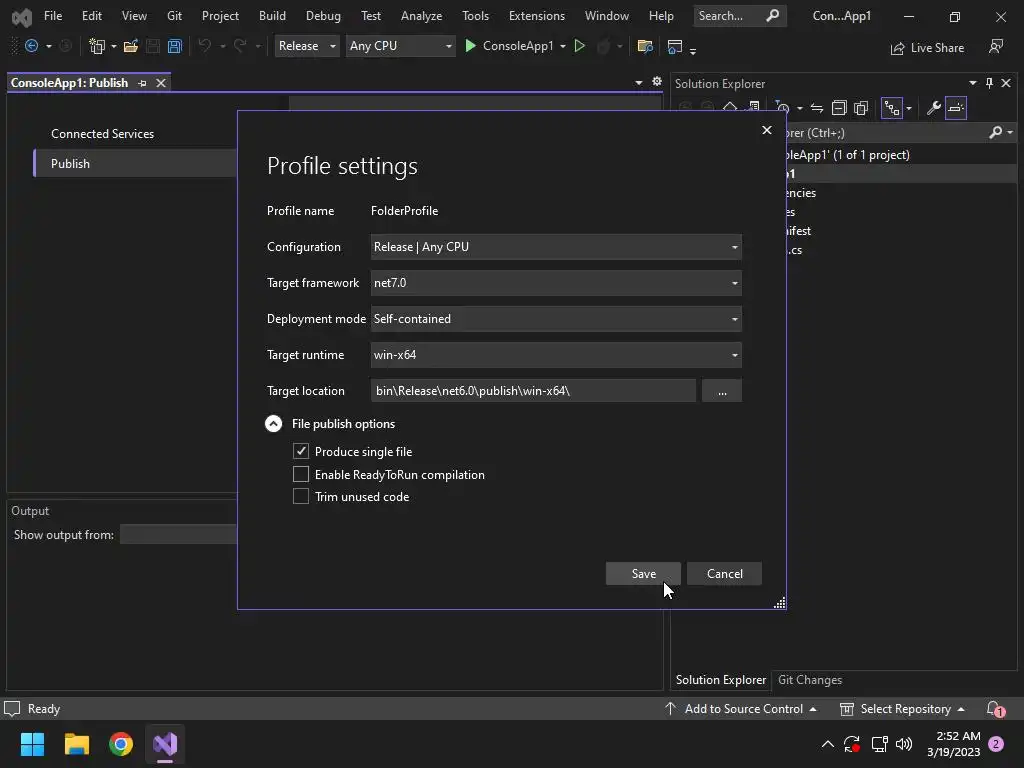Click the pin icon on ConsoleApp1 Publish tab
1024x768 pixels.
[x=142, y=83]
